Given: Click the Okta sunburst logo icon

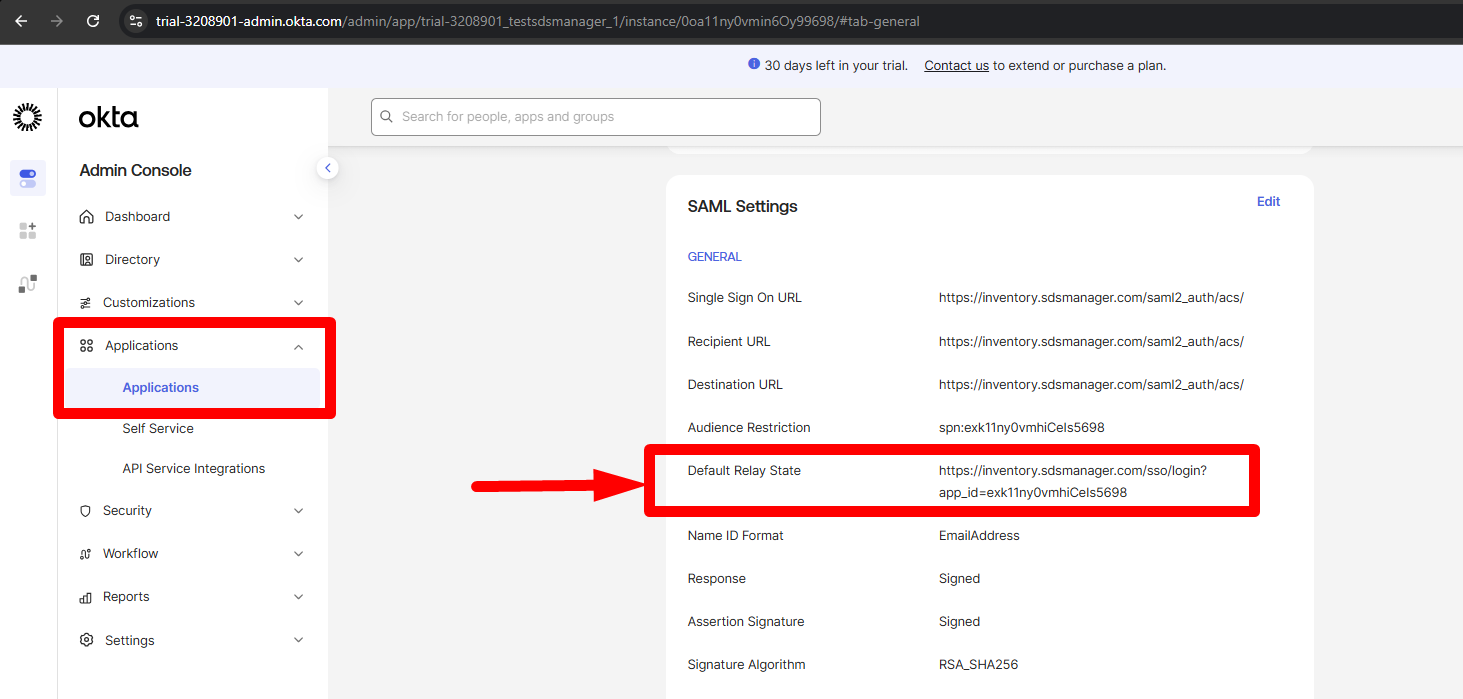Looking at the screenshot, I should point(28,117).
